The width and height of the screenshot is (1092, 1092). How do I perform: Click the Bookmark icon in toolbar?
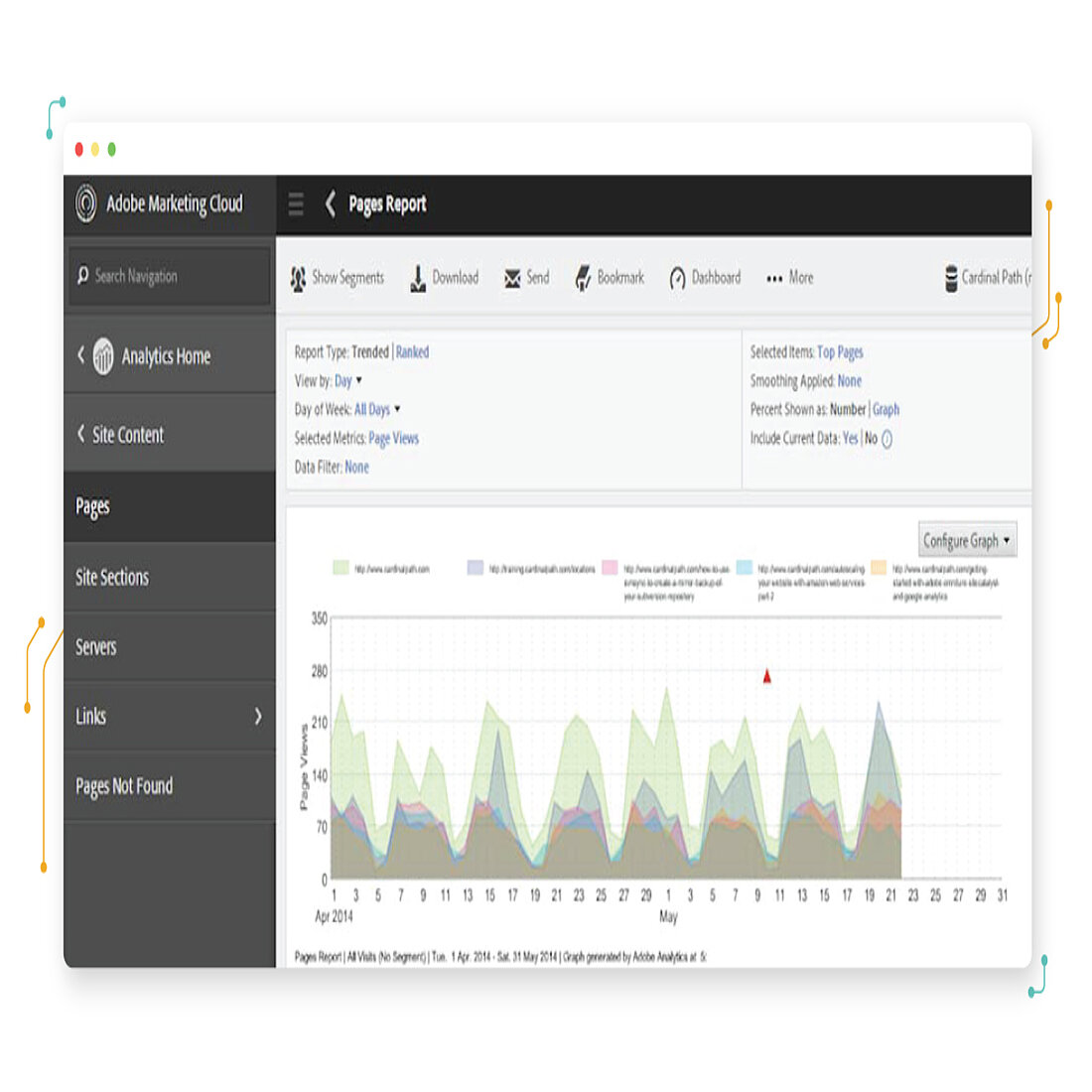click(x=583, y=279)
